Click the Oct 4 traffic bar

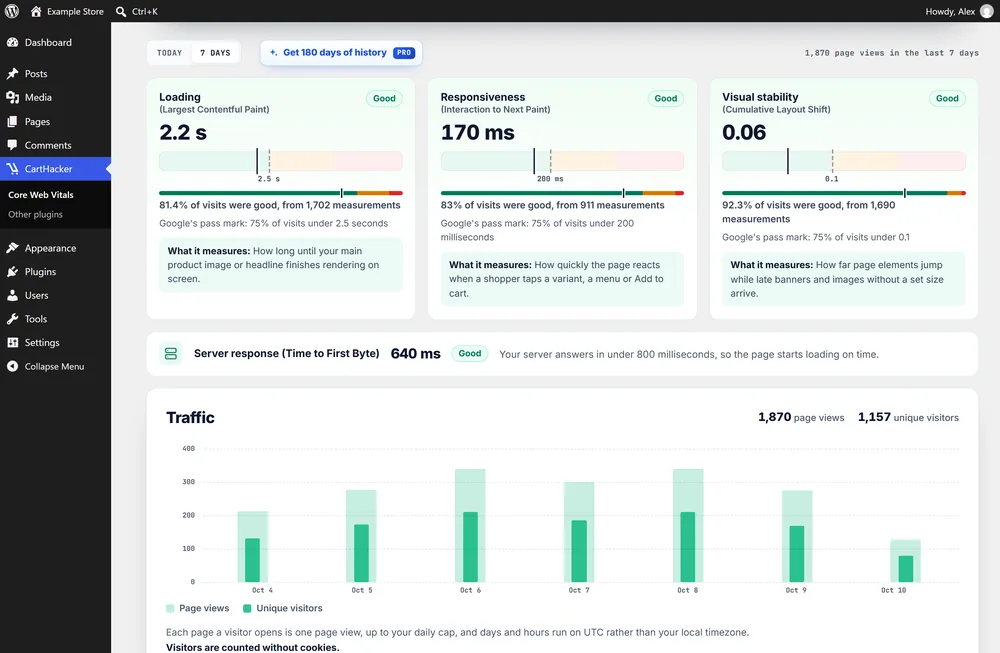[253, 547]
